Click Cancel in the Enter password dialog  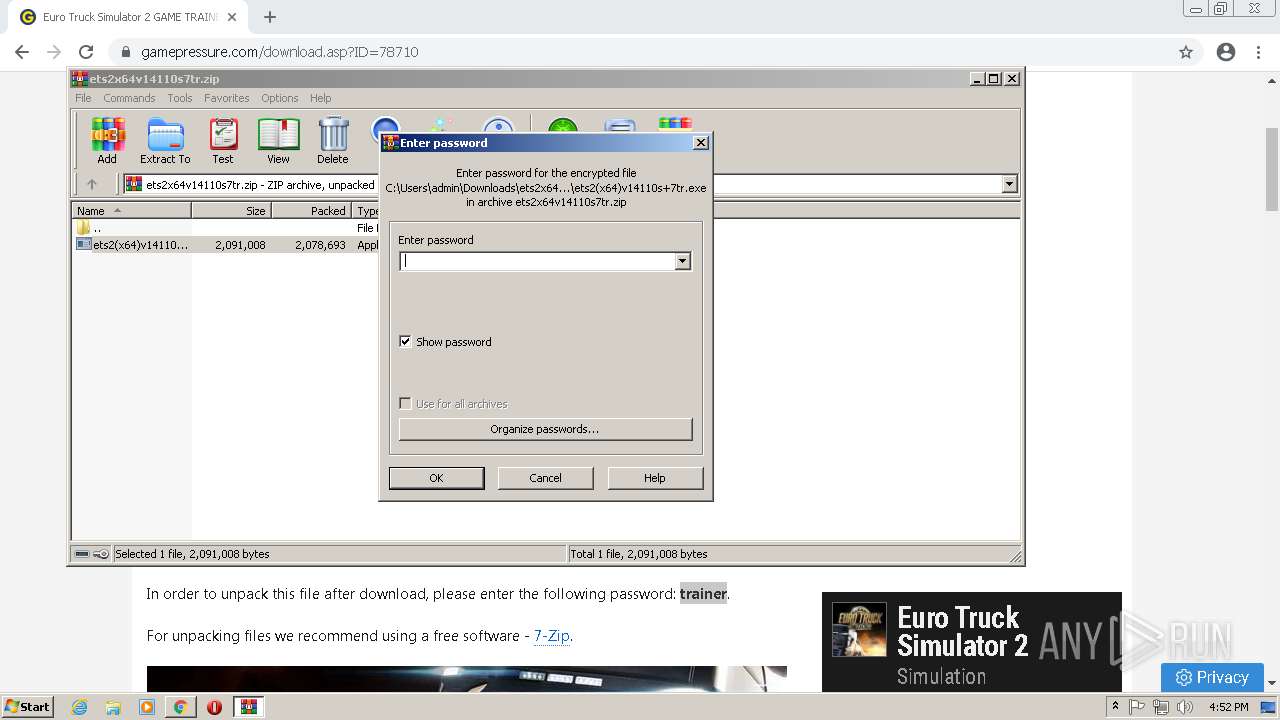(545, 478)
